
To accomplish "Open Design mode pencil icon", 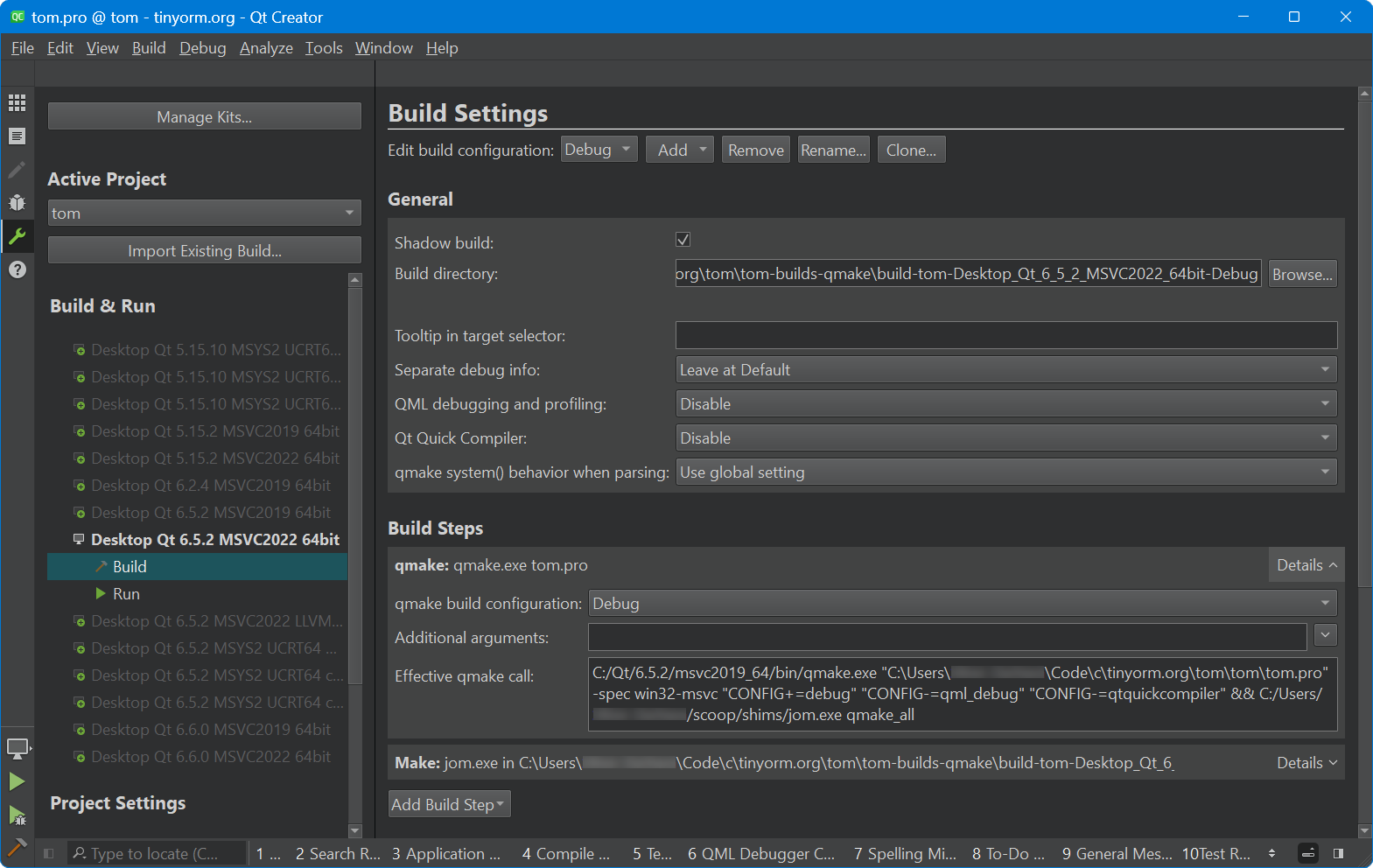I will tap(17, 170).
